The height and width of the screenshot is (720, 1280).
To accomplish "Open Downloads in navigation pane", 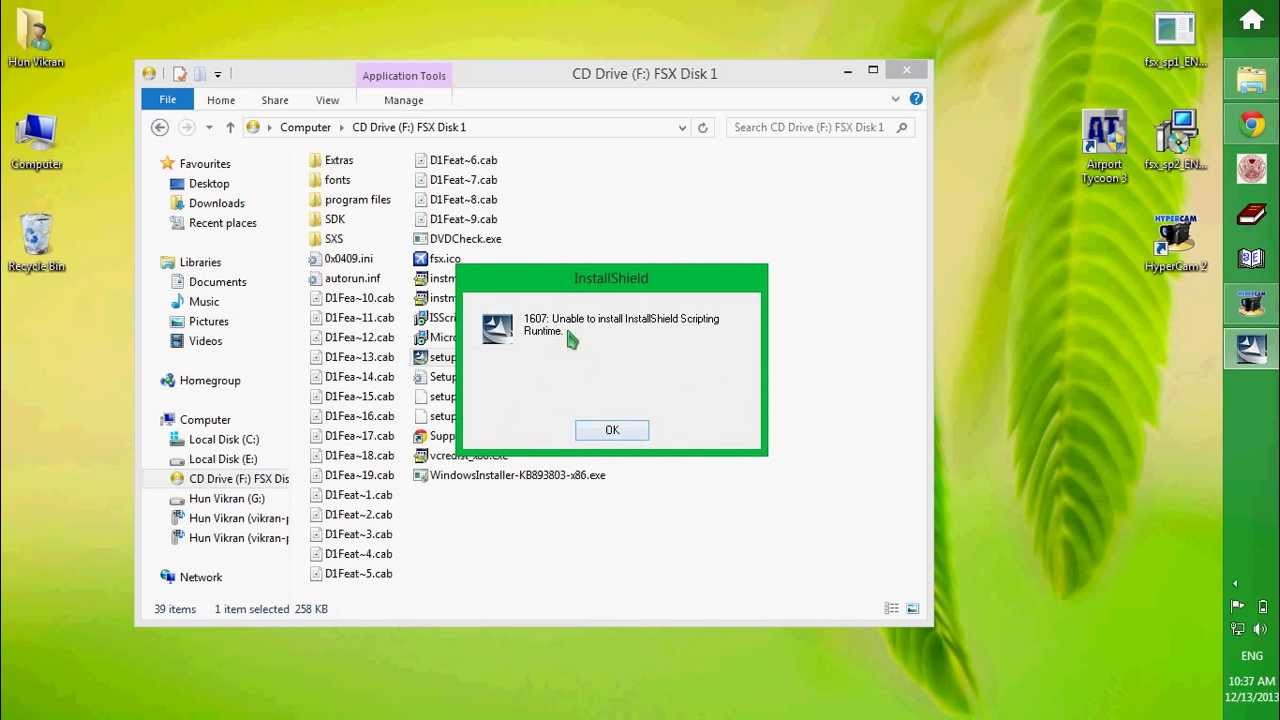I will 217,203.
